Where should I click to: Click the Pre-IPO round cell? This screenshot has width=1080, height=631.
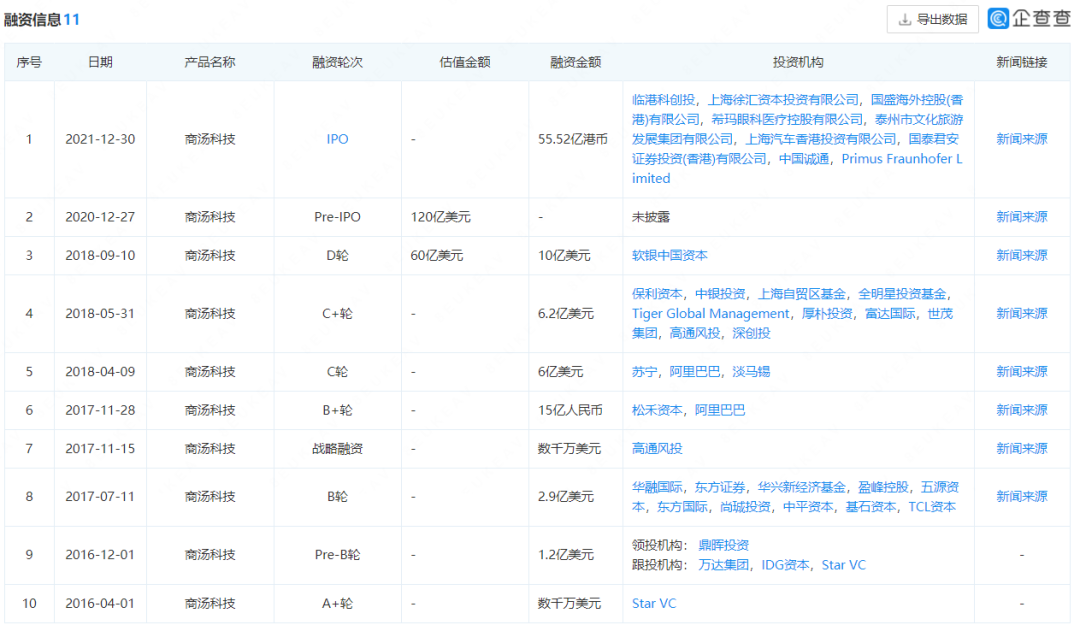click(x=338, y=217)
